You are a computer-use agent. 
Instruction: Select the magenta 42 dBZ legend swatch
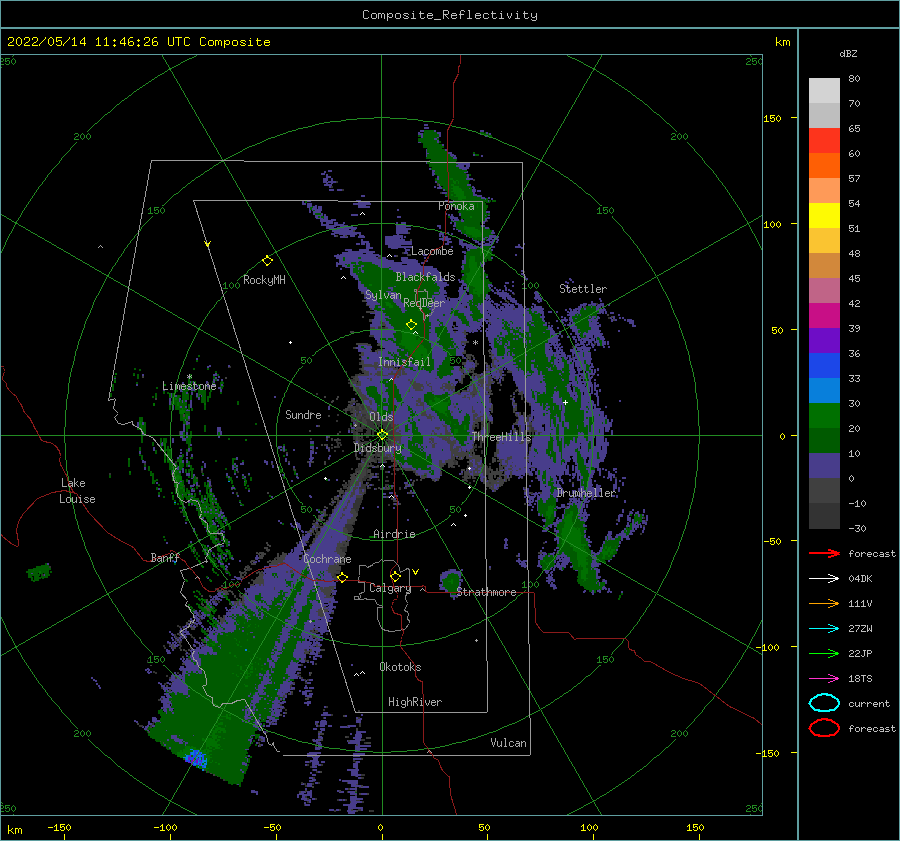[824, 316]
